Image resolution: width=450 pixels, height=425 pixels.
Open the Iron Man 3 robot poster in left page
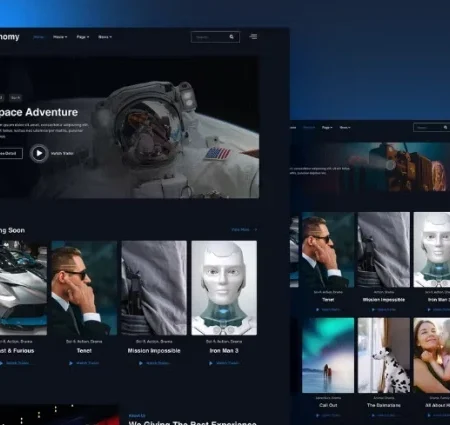(x=224, y=288)
